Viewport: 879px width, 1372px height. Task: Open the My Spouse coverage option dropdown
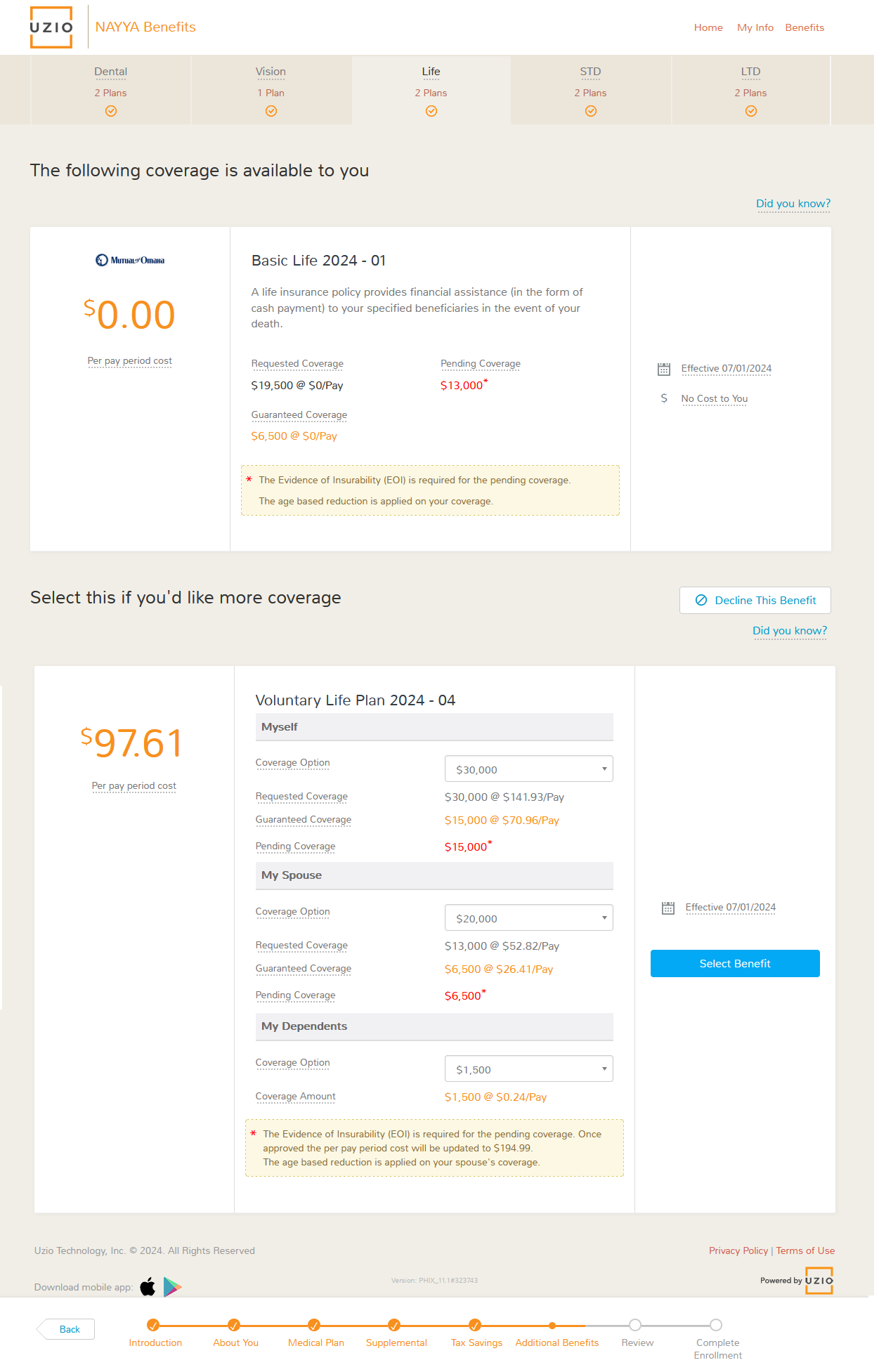coord(528,918)
